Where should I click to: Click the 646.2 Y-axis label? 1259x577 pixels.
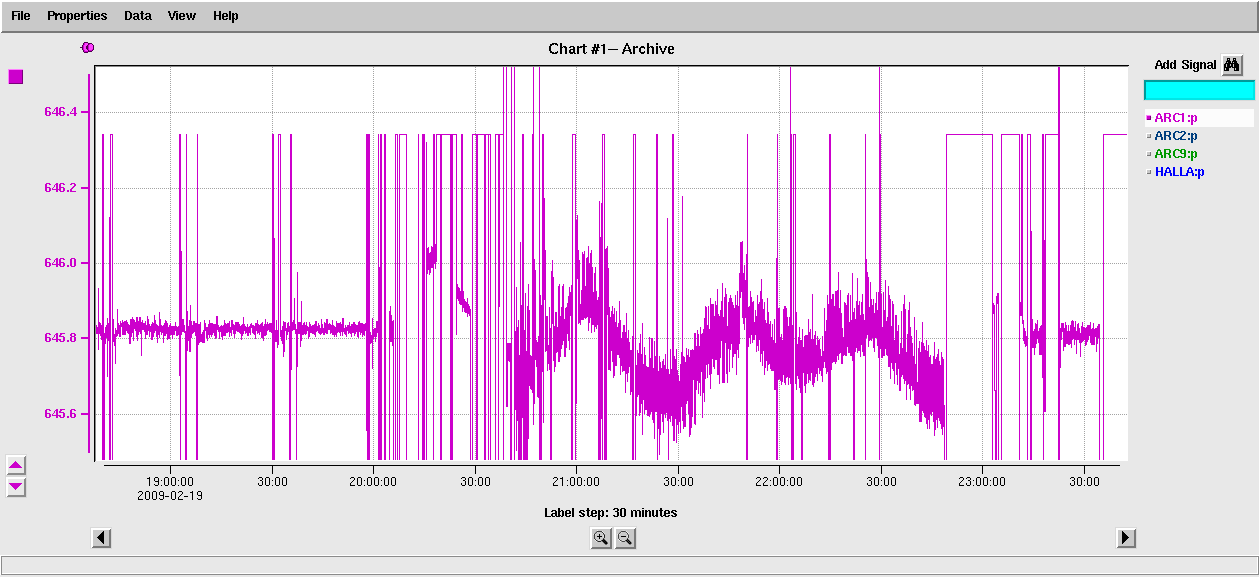tap(61, 188)
